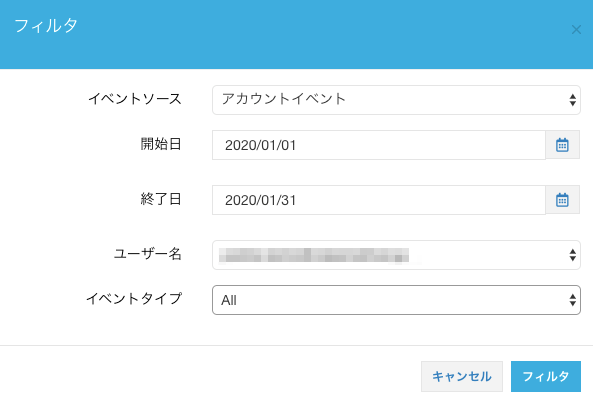Image resolution: width=593 pixels, height=404 pixels.
Task: Click into the 終了日 field with 2020/01/31
Action: click(x=379, y=200)
